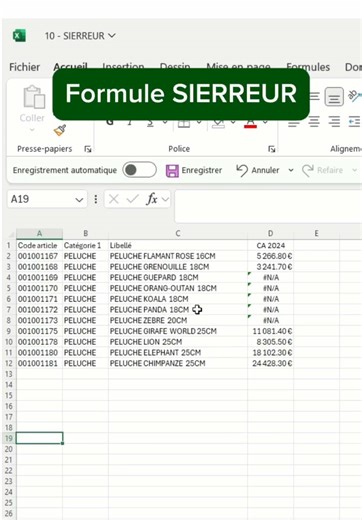Select cell with code 001001180

click(x=39, y=352)
